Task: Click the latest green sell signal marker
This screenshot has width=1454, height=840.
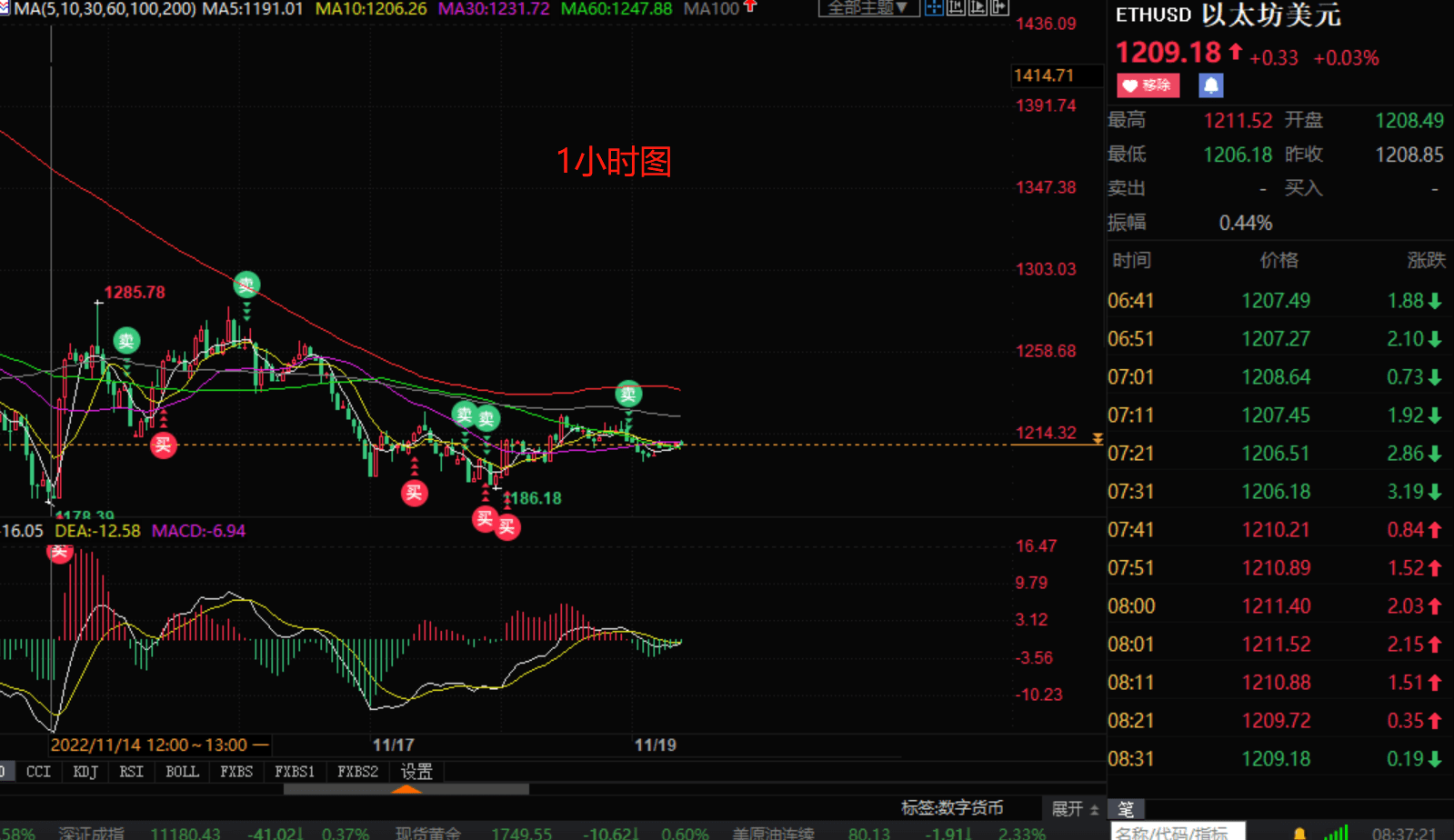Action: 628,394
